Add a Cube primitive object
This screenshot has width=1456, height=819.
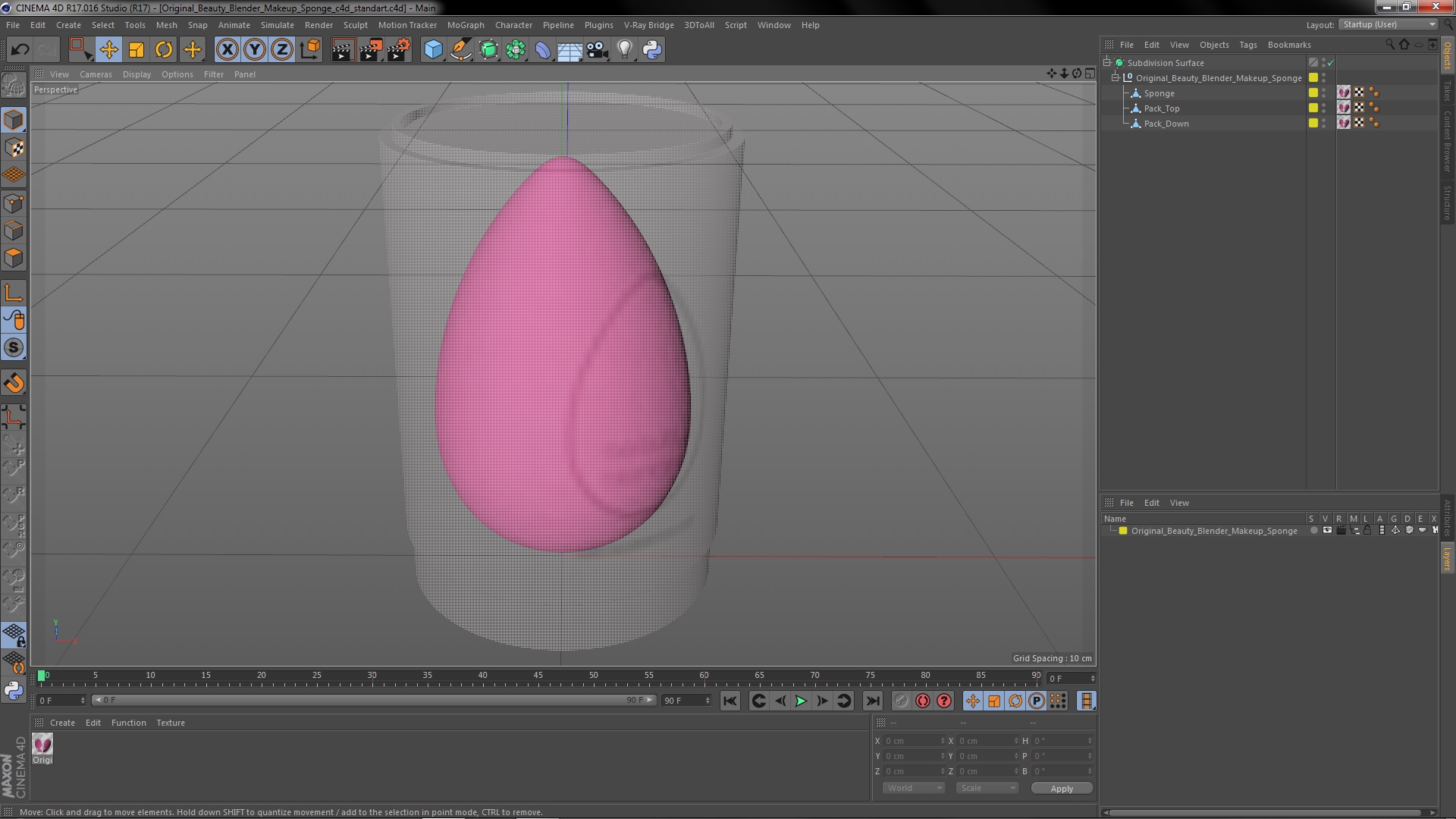[x=433, y=50]
